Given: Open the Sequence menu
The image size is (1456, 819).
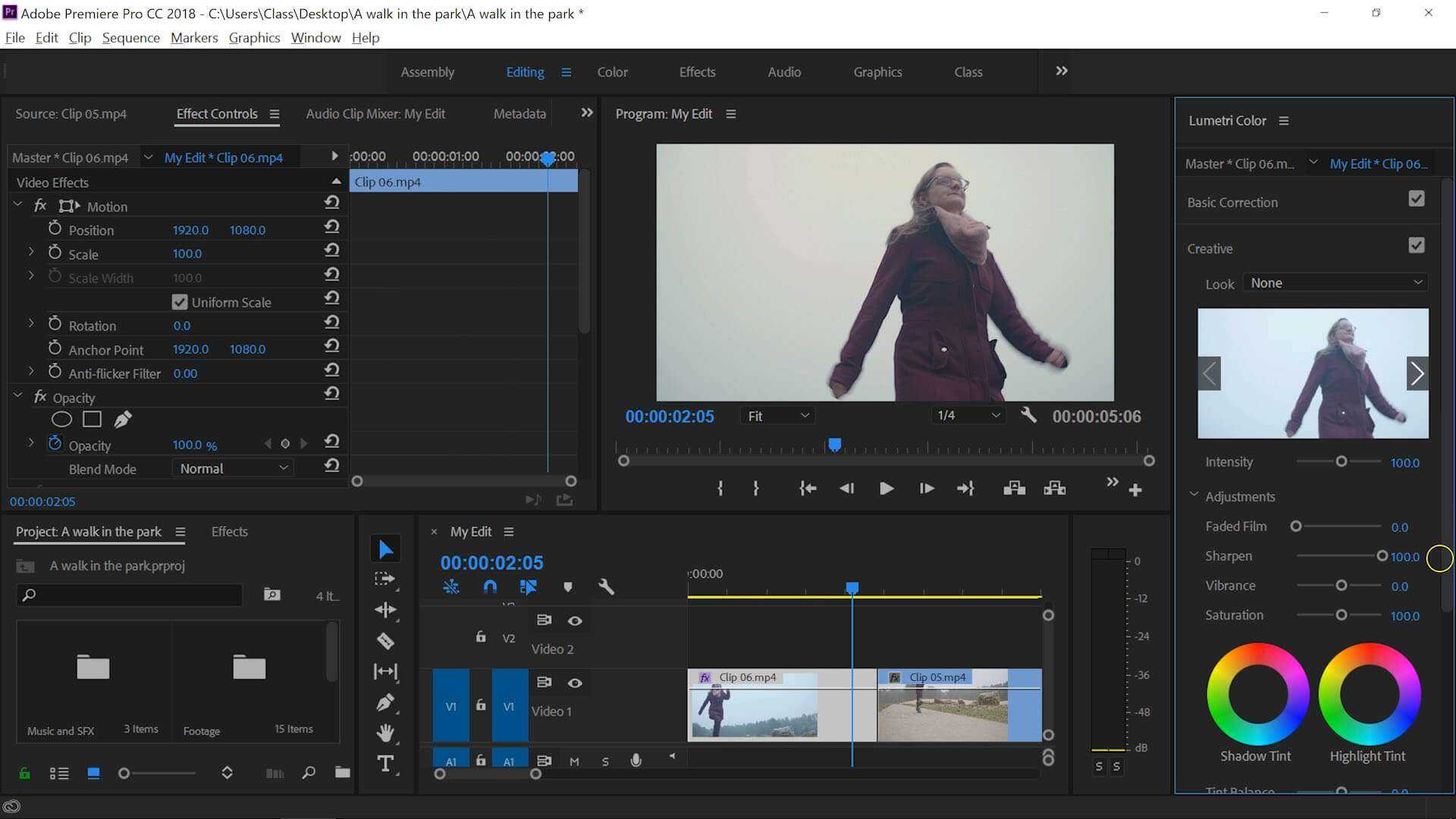Looking at the screenshot, I should [x=130, y=37].
